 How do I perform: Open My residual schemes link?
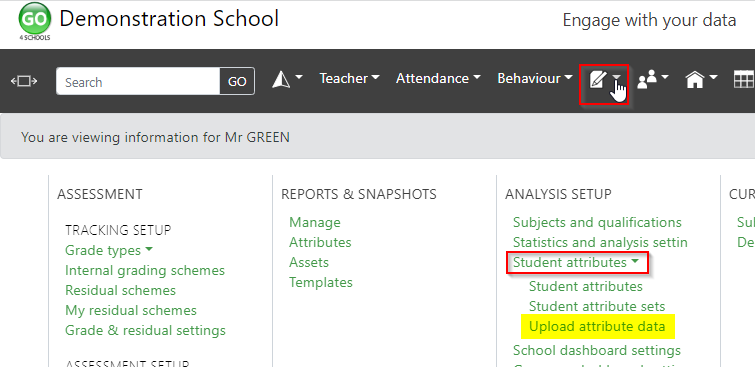[x=131, y=311]
